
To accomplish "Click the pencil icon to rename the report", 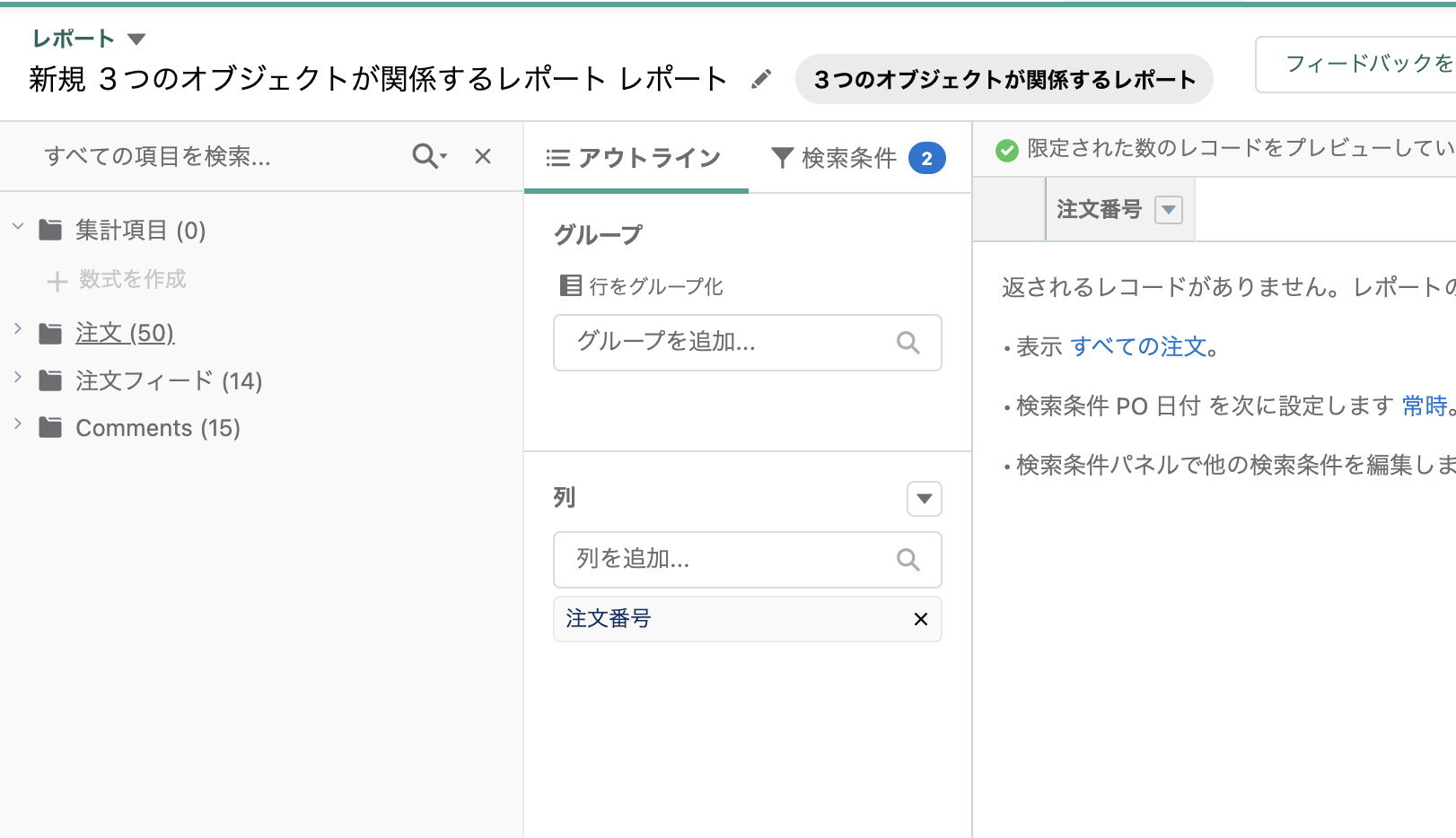I will tap(761, 79).
